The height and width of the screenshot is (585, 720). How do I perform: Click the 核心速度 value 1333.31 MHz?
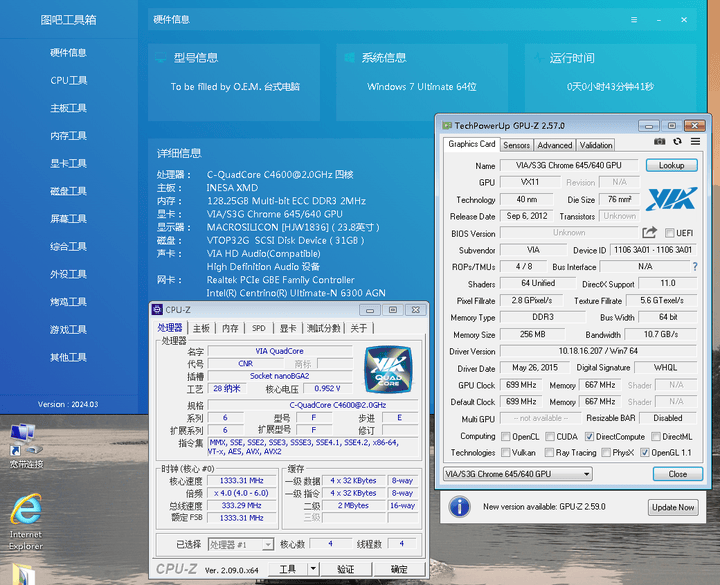[x=242, y=480]
